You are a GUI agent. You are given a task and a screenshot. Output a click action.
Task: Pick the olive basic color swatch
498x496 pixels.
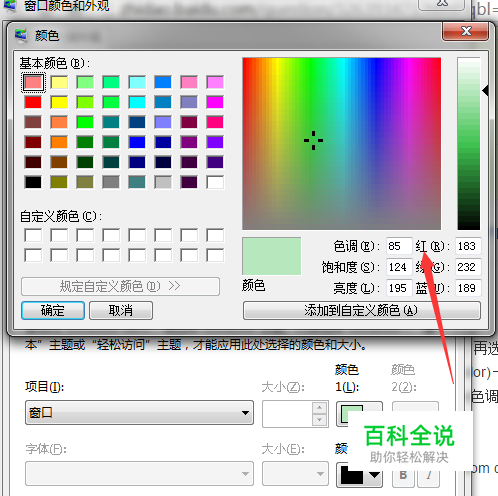[59, 182]
